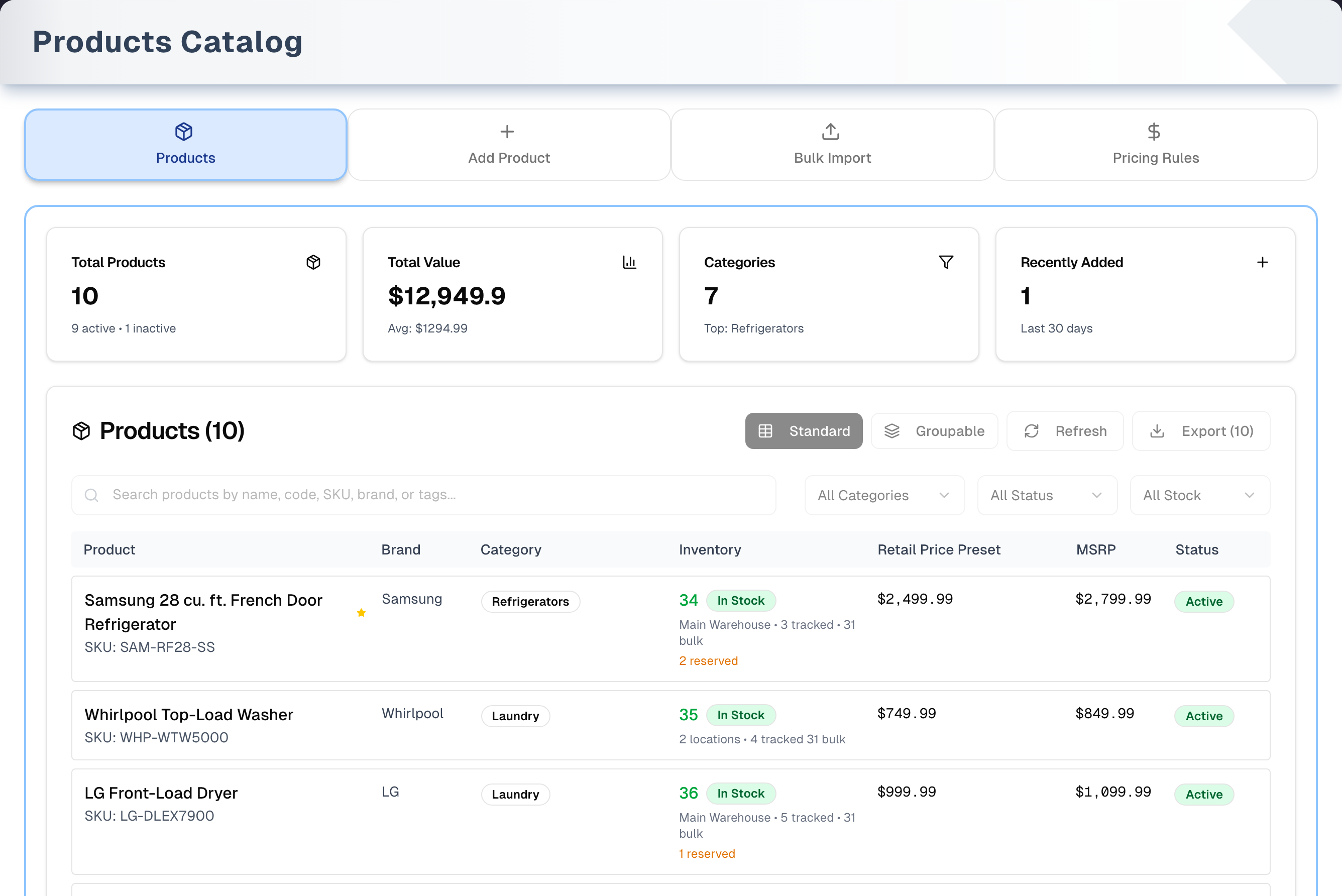This screenshot has width=1342, height=896.
Task: Click the Refresh button
Action: click(1065, 431)
